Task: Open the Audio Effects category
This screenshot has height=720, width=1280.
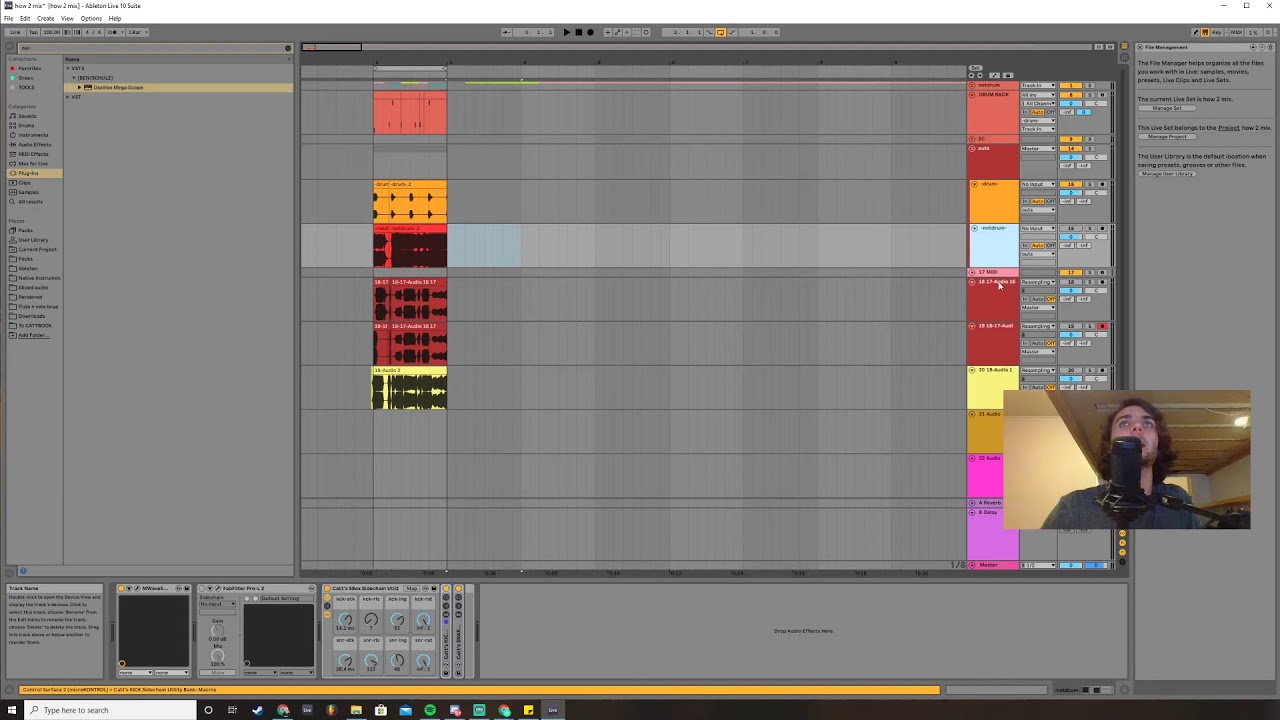Action: (x=34, y=144)
